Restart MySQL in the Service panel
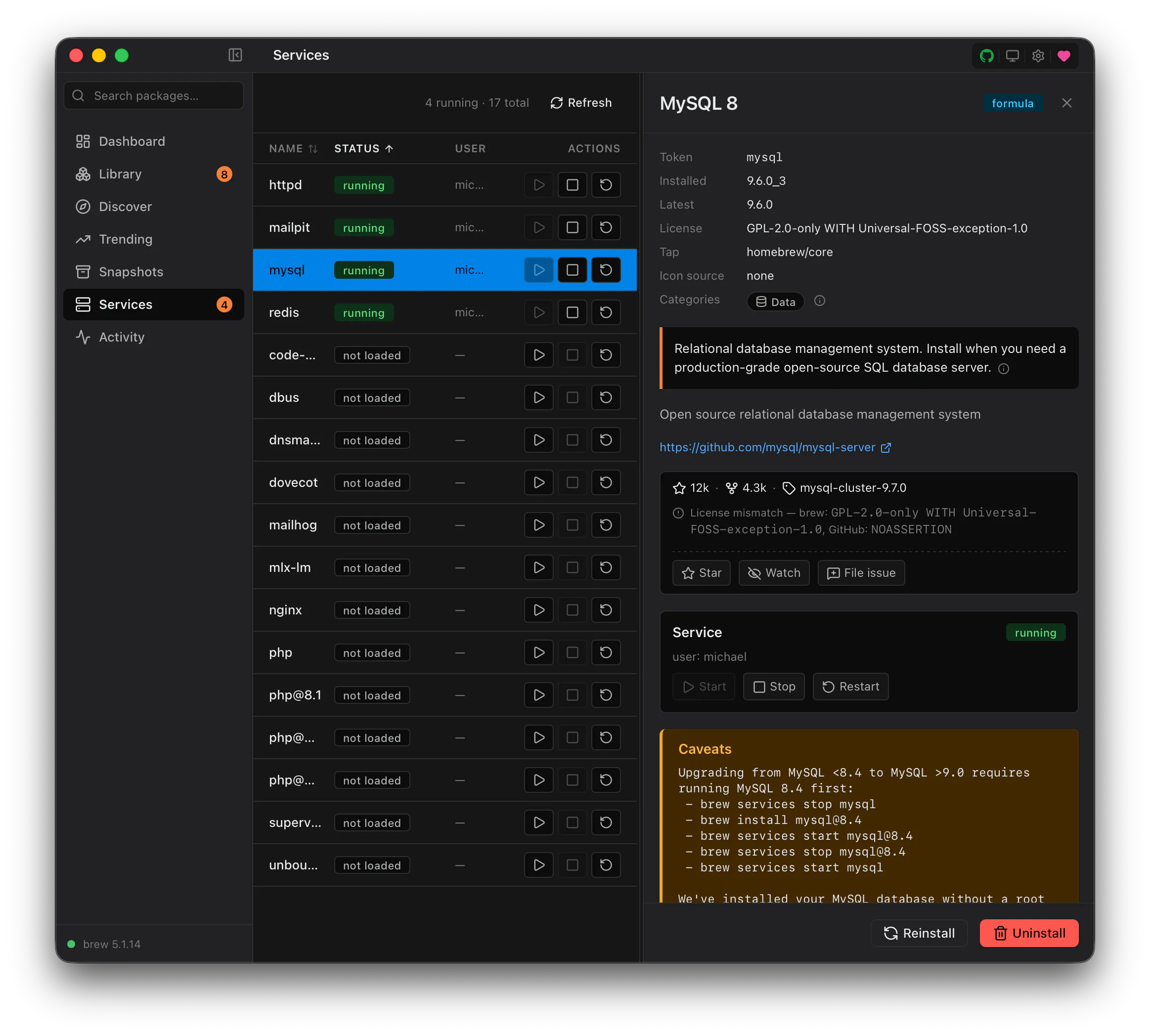The image size is (1150, 1036). click(x=850, y=687)
